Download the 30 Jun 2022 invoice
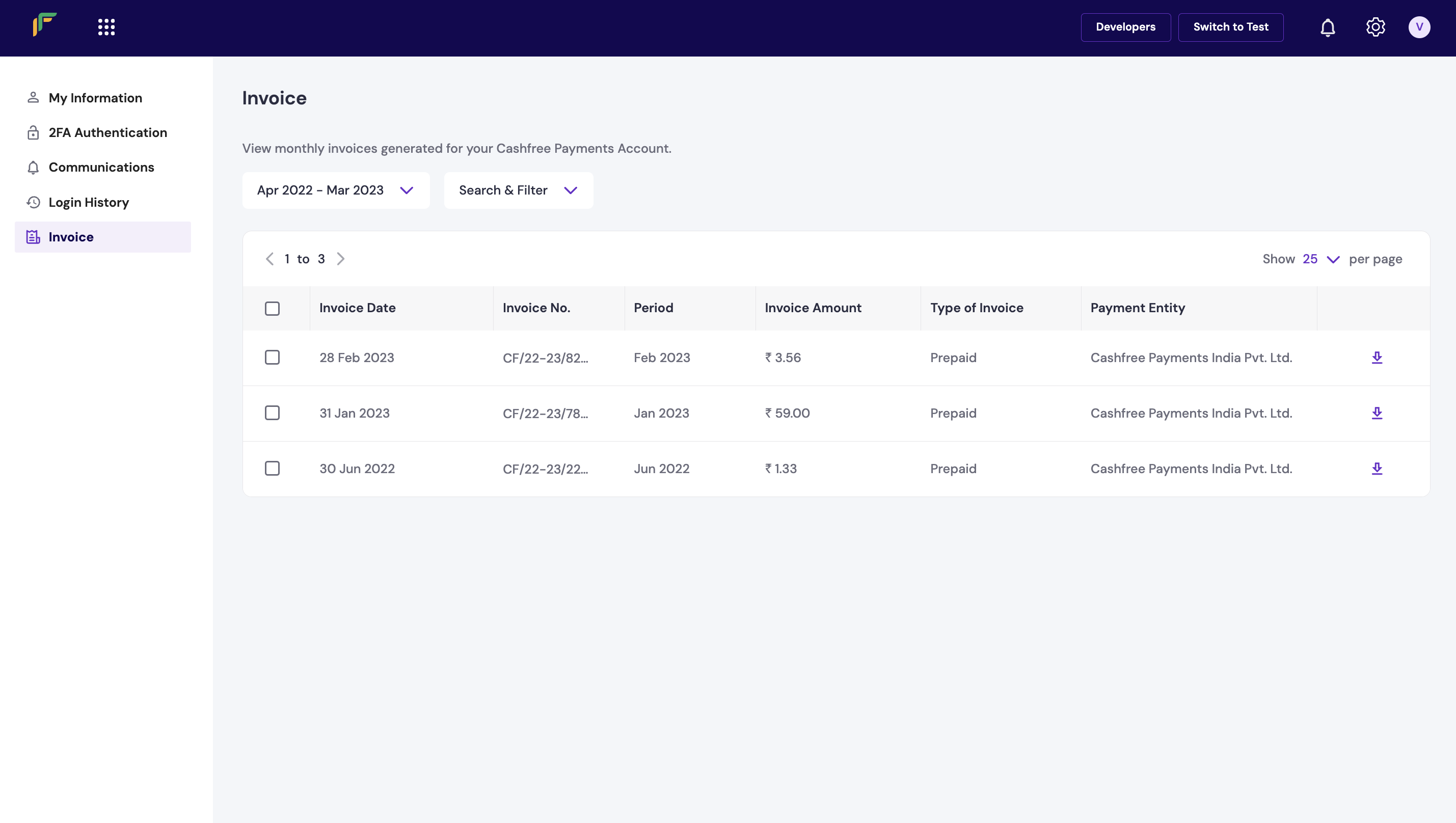Screen dimensions: 1456x823 tap(1377, 468)
